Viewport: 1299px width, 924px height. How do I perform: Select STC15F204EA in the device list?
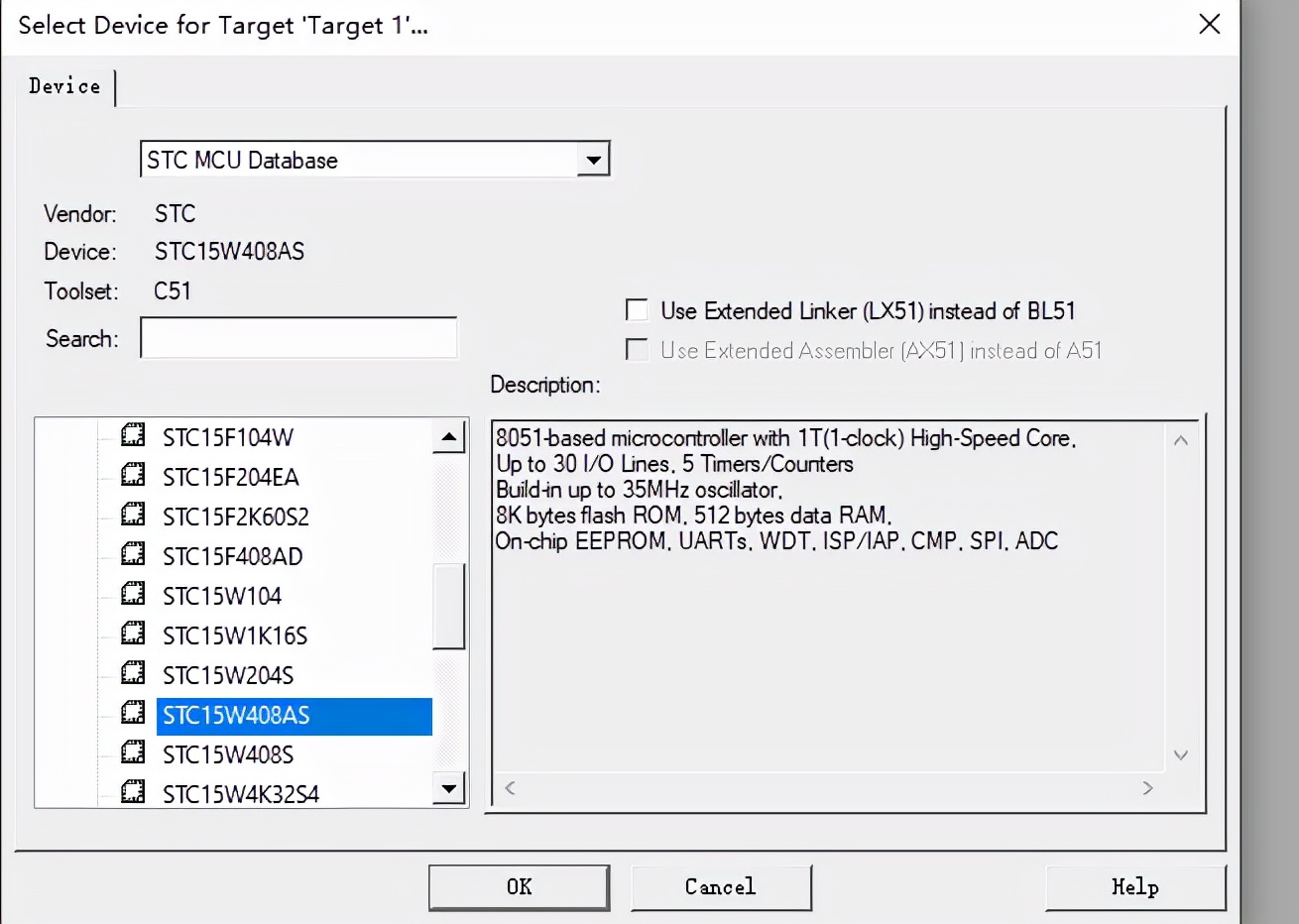coord(231,477)
